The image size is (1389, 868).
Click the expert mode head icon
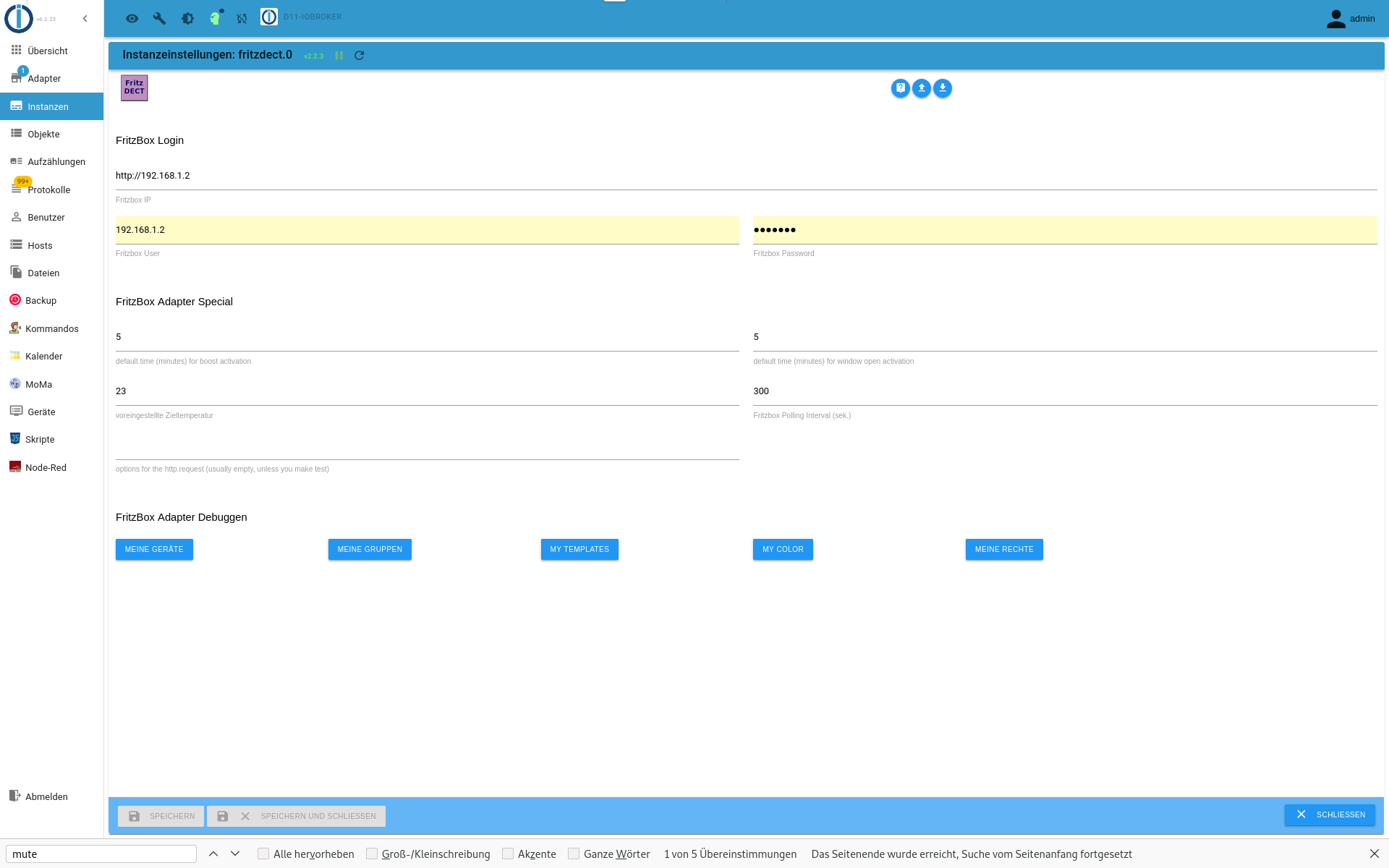click(x=216, y=18)
